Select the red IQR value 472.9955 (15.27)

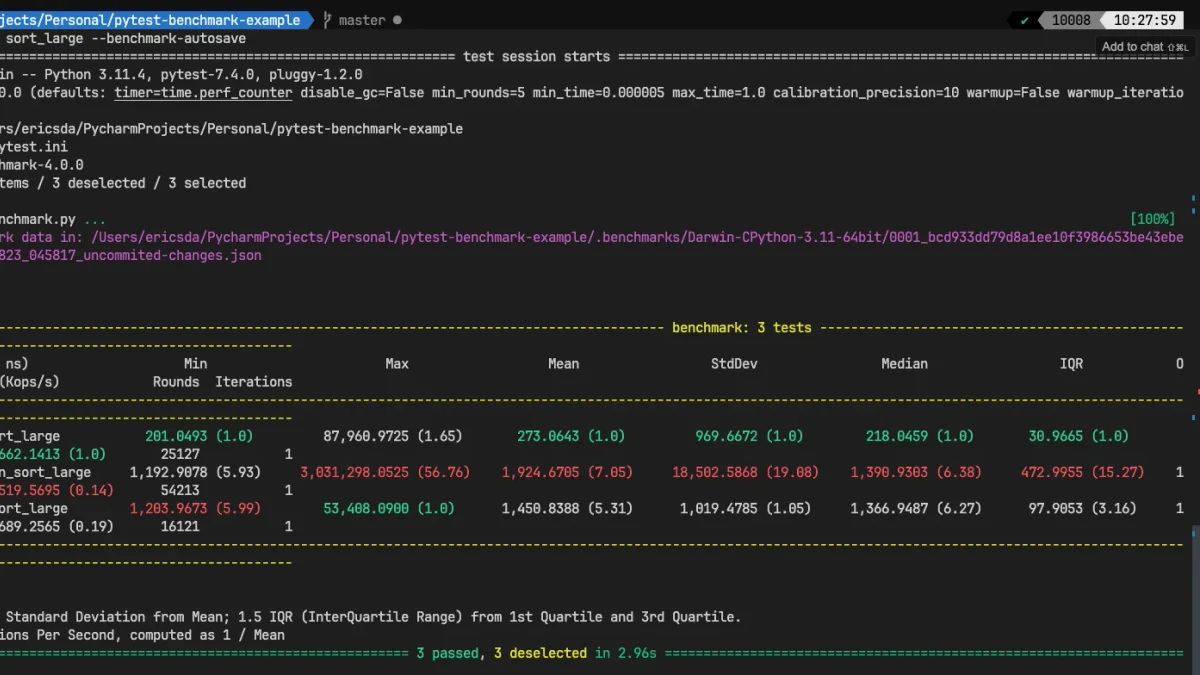click(x=1083, y=471)
